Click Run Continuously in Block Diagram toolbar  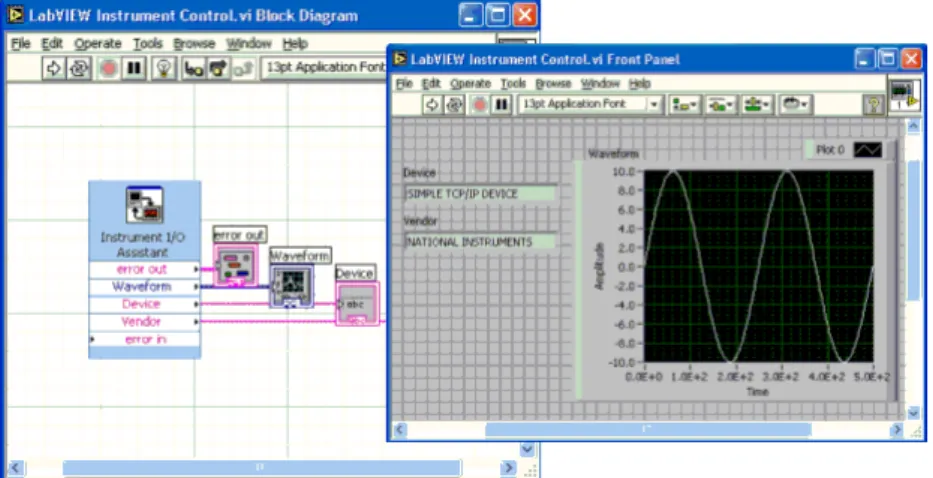tap(78, 68)
